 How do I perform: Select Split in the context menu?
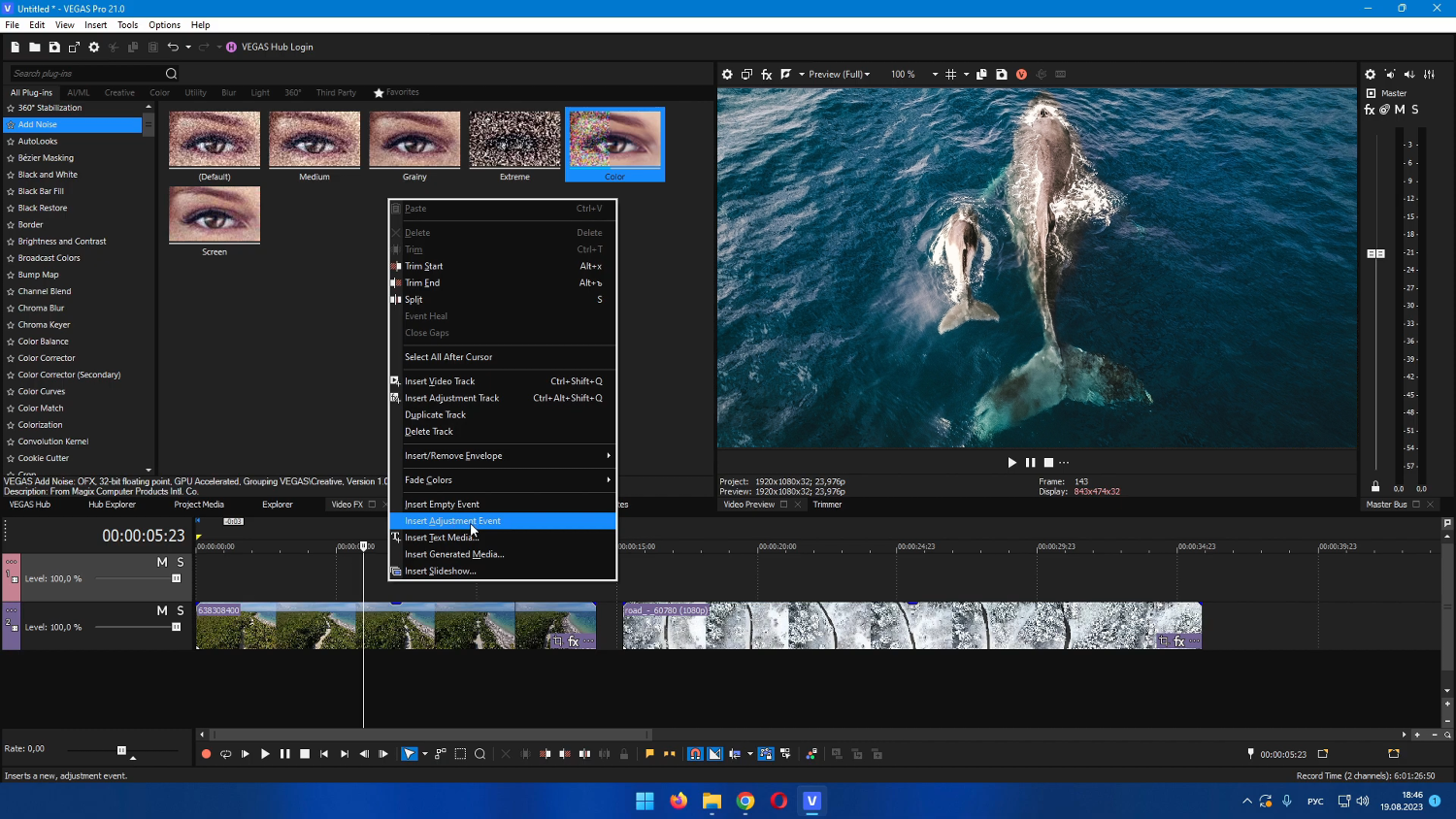click(503, 300)
